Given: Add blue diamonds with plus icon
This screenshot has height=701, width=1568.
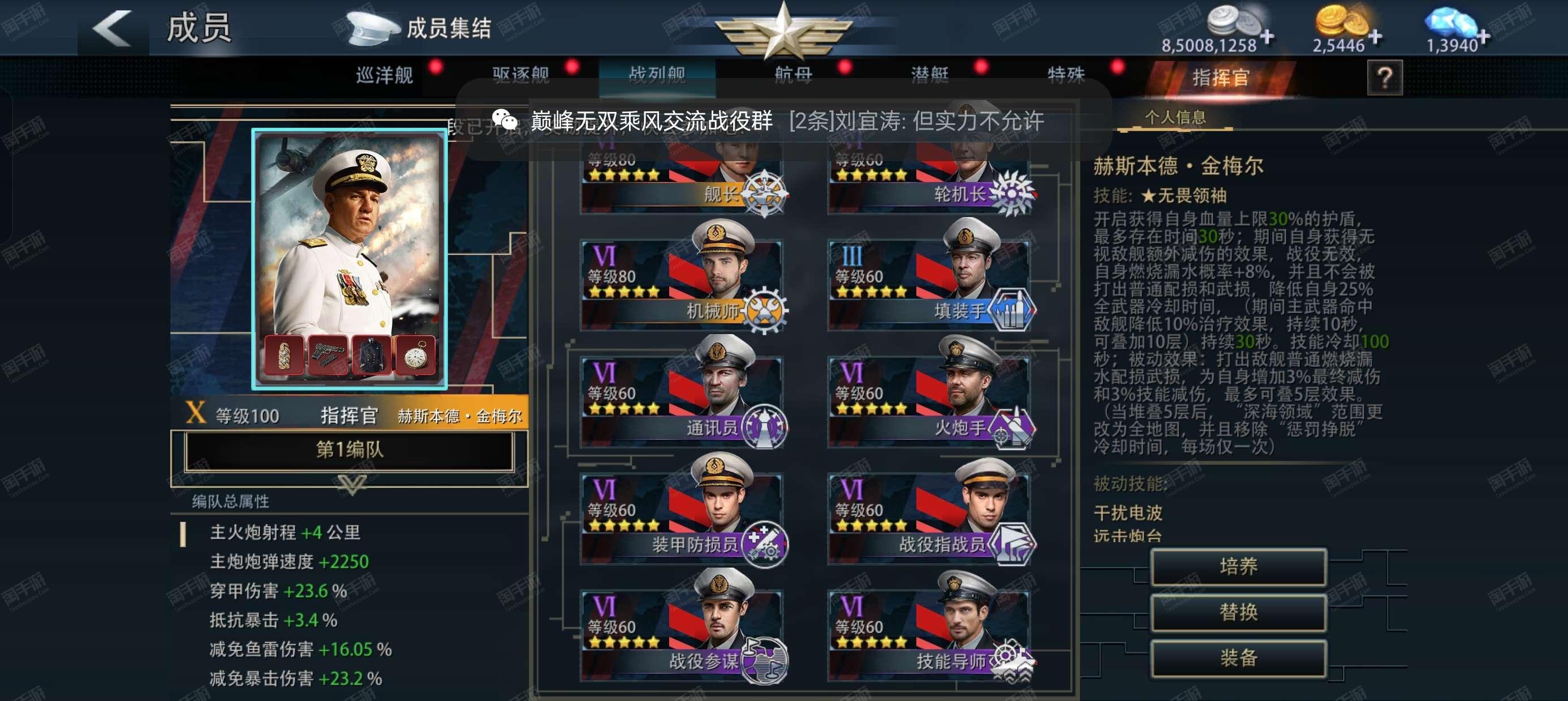Looking at the screenshot, I should 1483,37.
